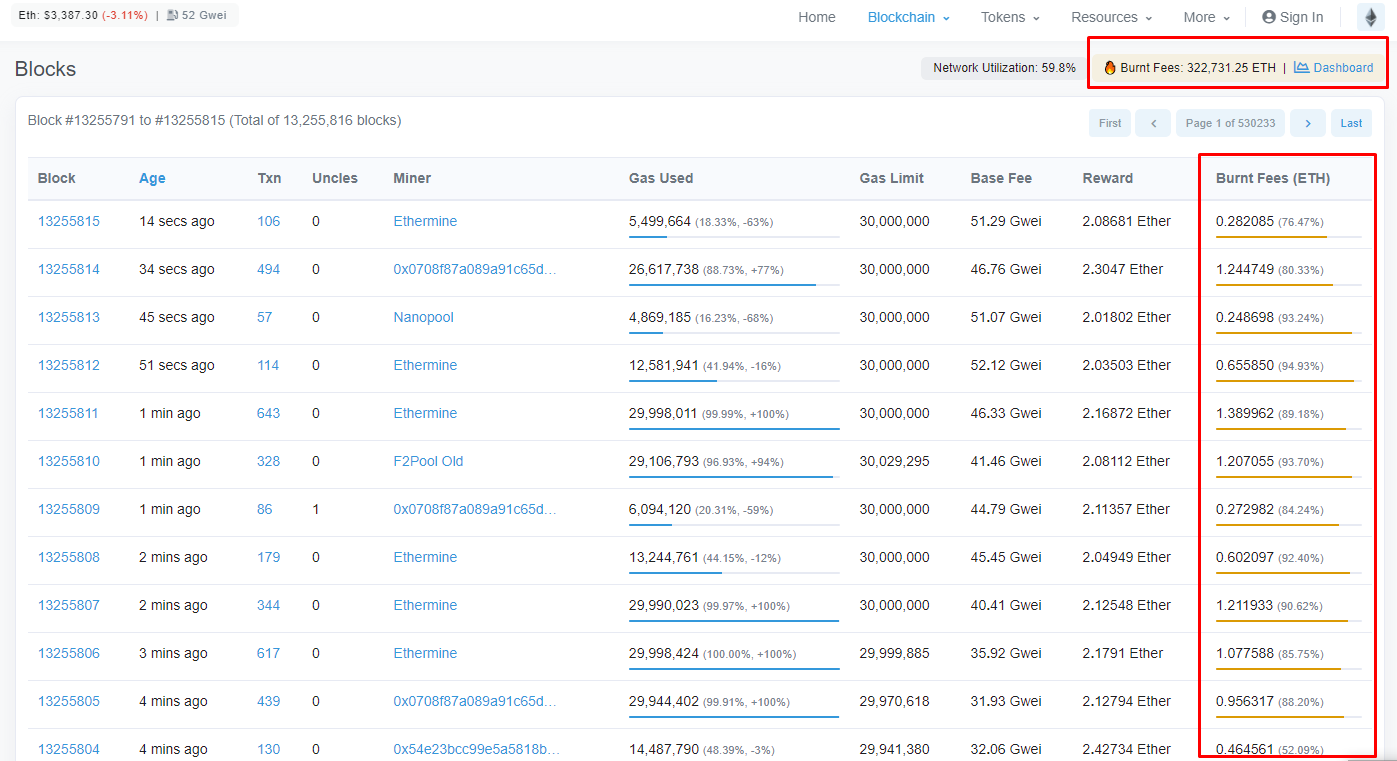Click the Ethereum logo icon in the header
Viewport: 1397px width, 761px height.
[1371, 17]
